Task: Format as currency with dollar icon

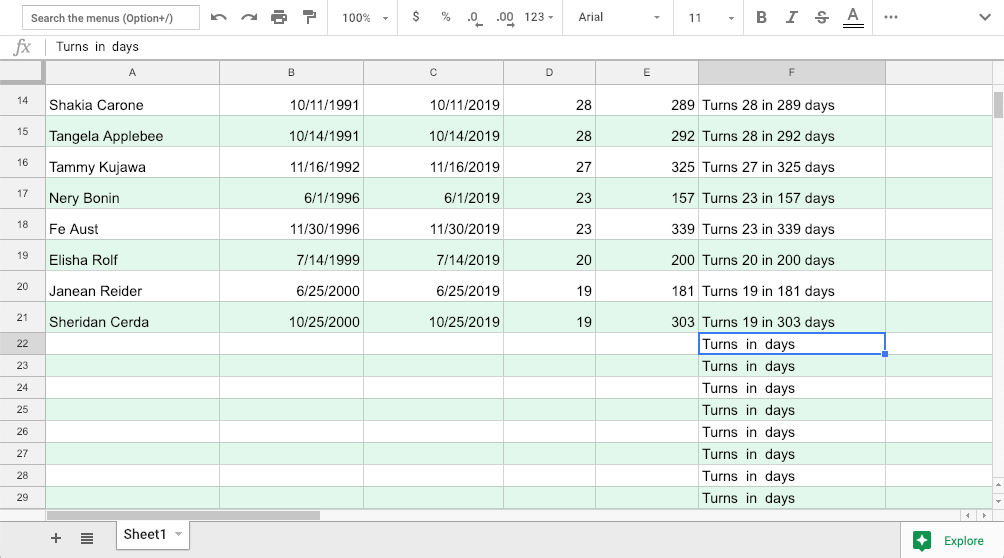Action: click(416, 18)
